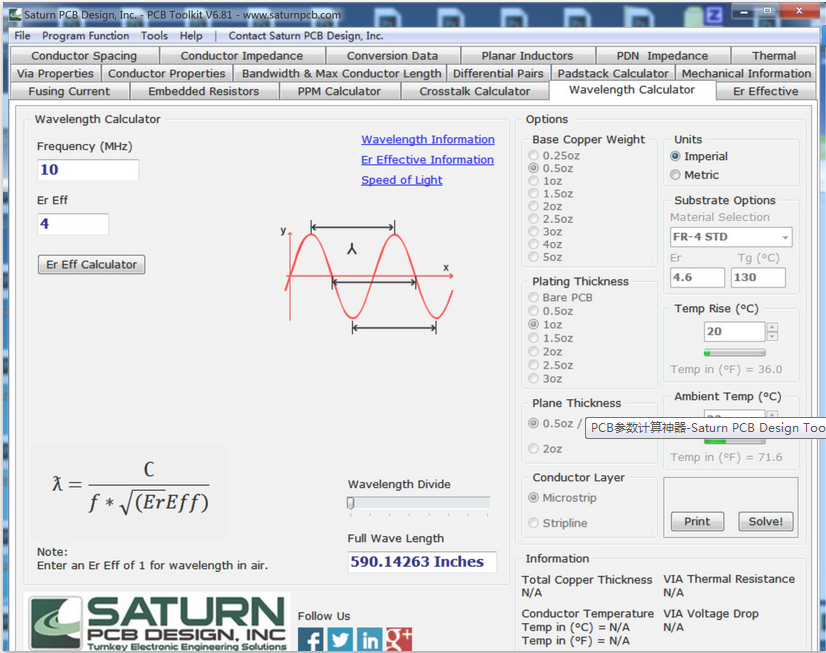Switch to PDN Impedance tab
Viewport: 826px width, 653px height.
point(663,56)
